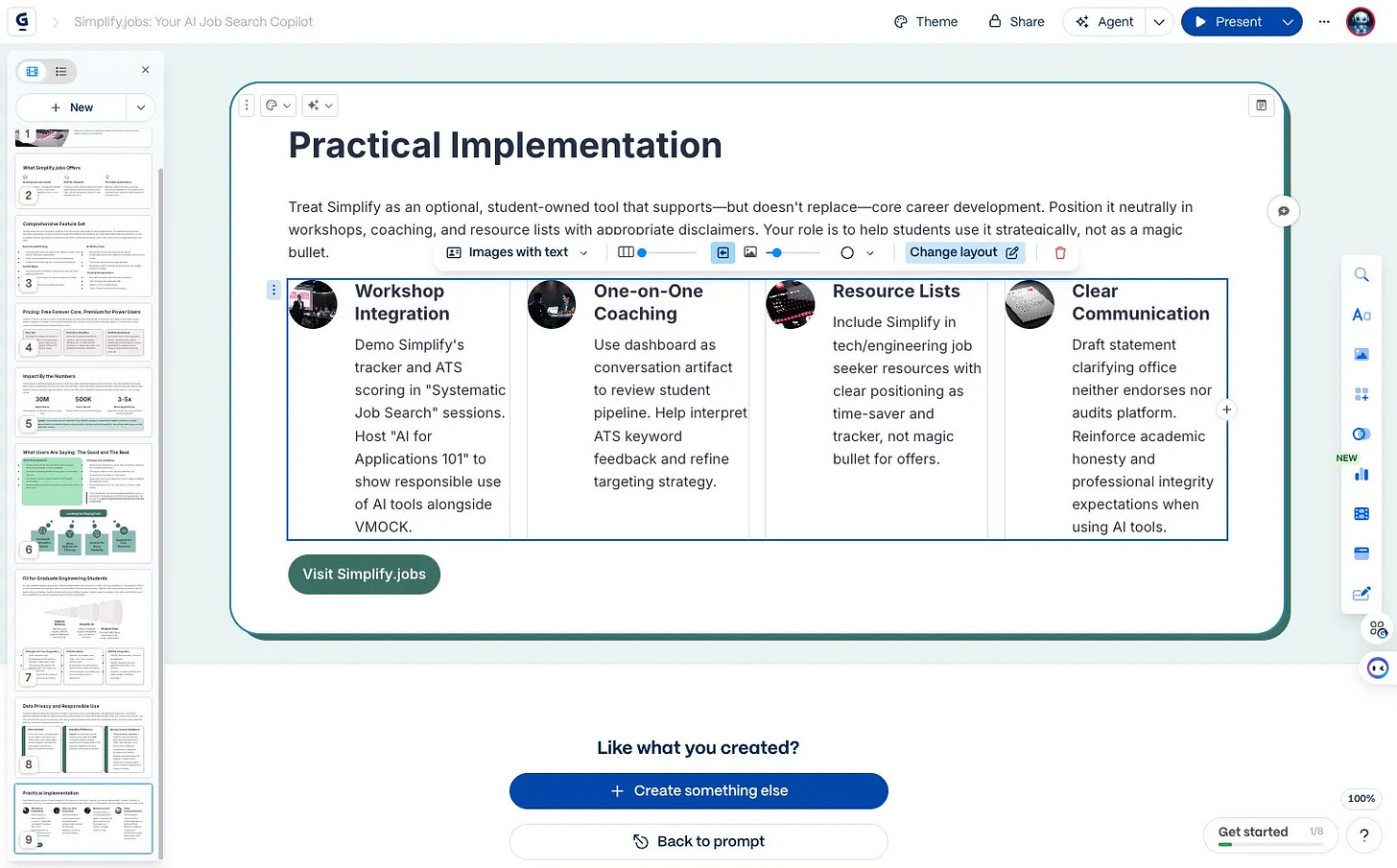Add a column with the plus icon
The width and height of the screenshot is (1397, 868).
pos(1226,410)
